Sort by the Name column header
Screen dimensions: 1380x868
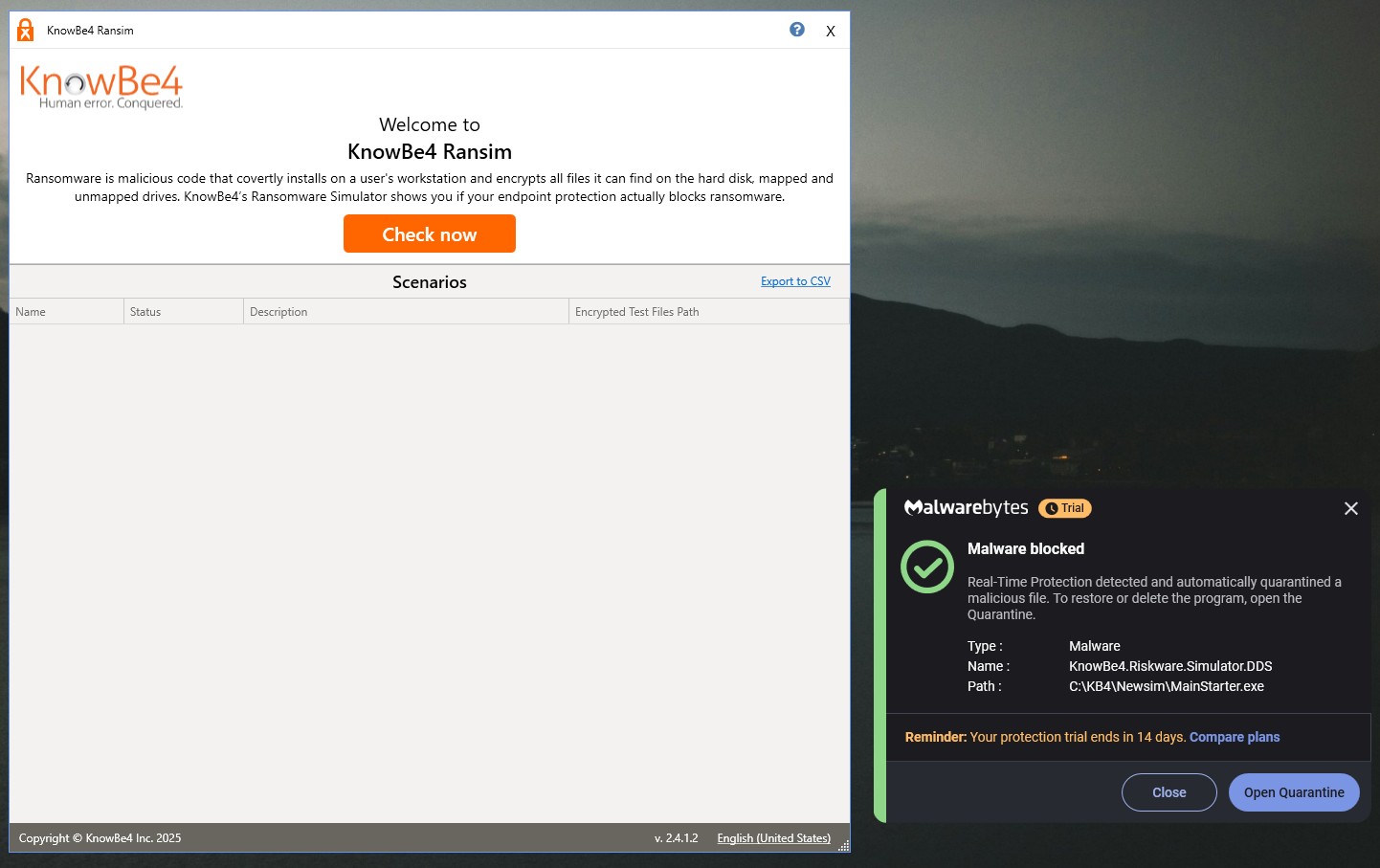(66, 312)
